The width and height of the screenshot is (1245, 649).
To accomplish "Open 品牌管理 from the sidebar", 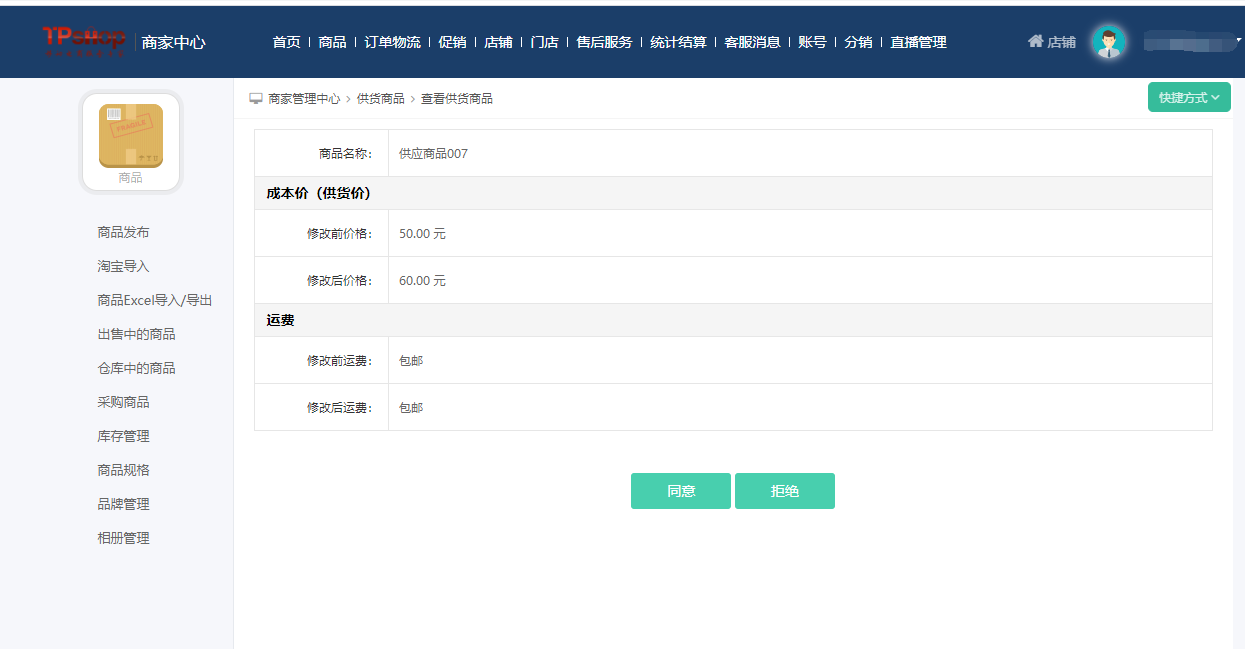I will point(123,504).
